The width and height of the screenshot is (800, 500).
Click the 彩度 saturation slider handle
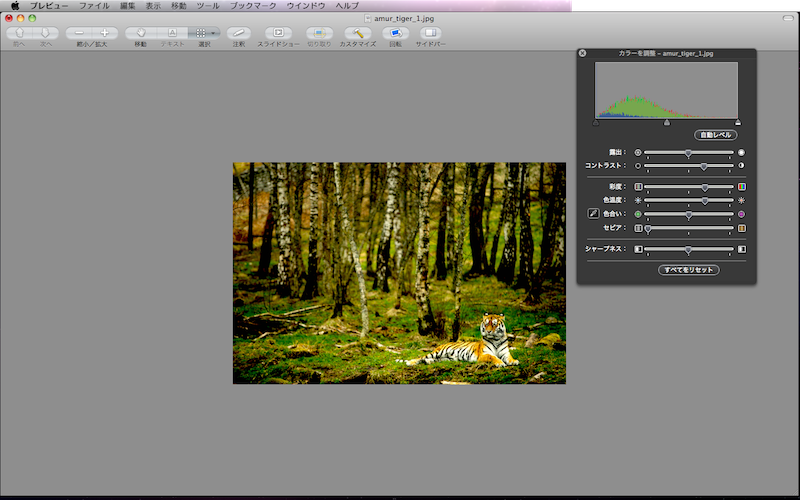tap(705, 187)
